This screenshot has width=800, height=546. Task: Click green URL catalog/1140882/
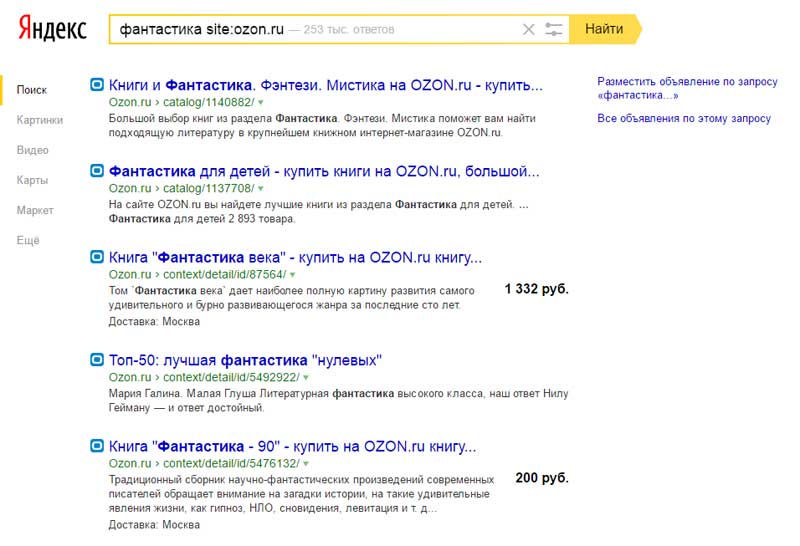(x=209, y=102)
